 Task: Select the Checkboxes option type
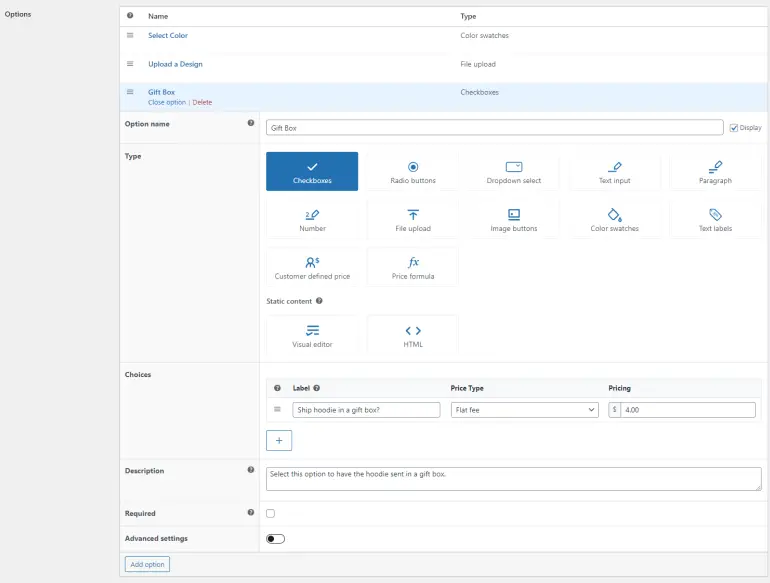tap(312, 171)
